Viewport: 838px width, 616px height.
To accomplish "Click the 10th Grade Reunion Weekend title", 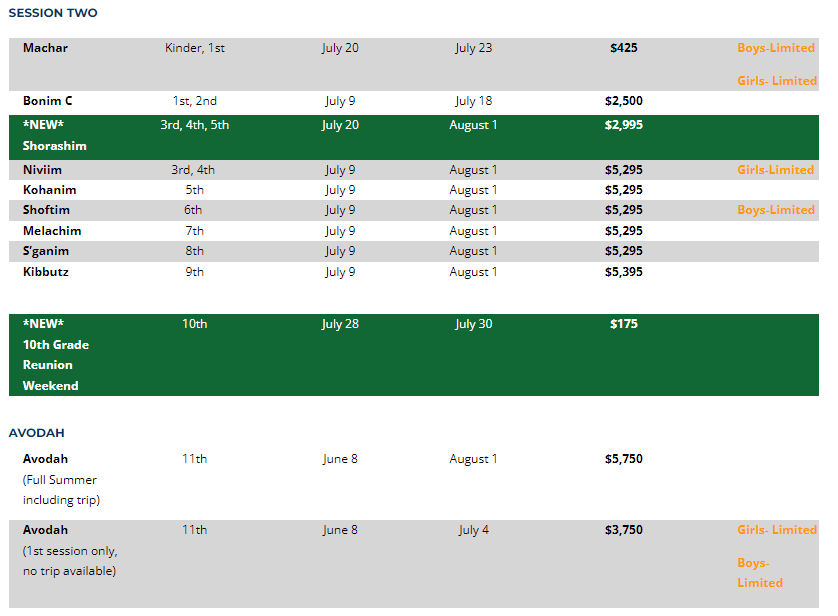I will pos(56,355).
